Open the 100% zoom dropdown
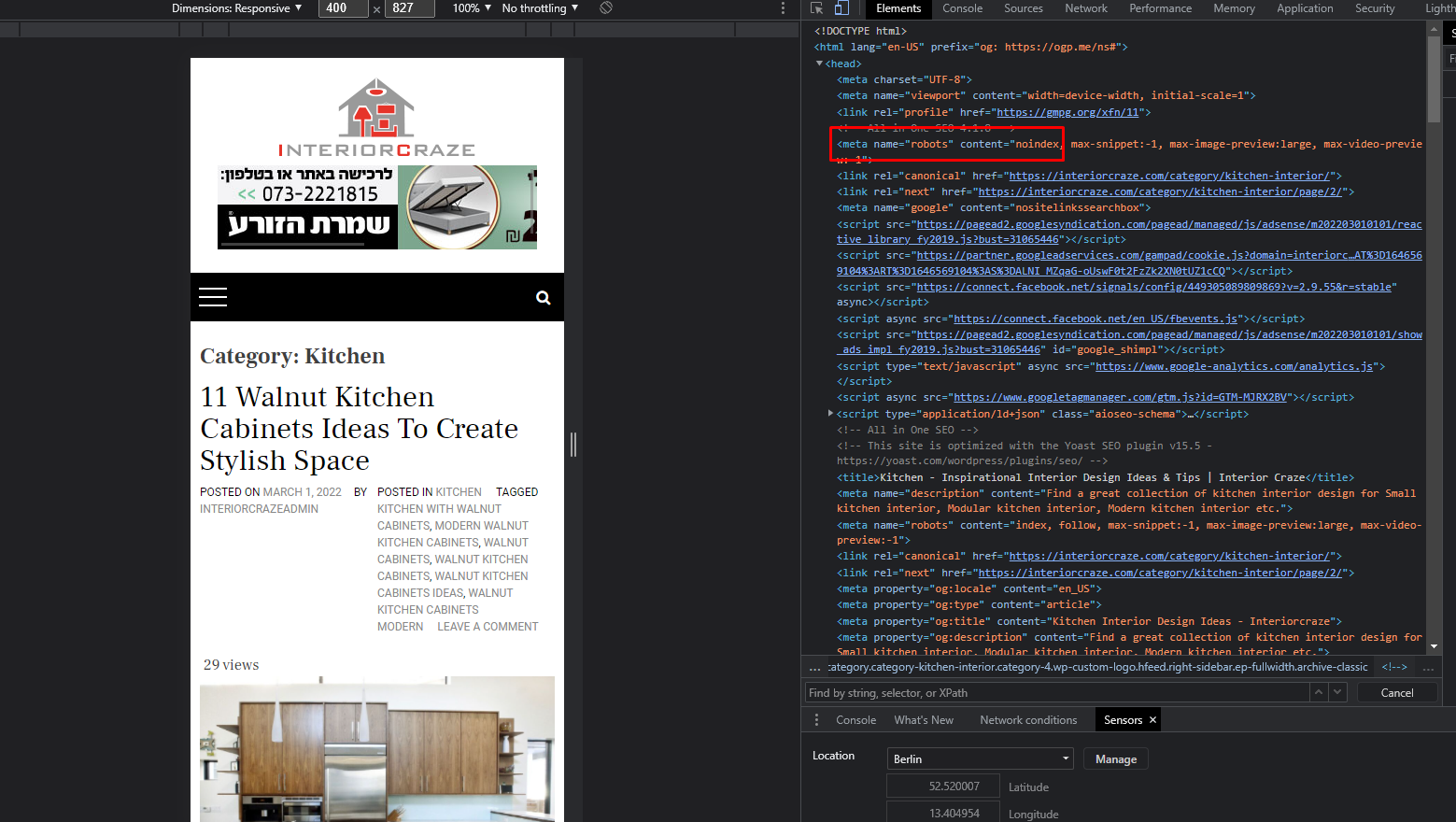The image size is (1456, 822). point(472,8)
